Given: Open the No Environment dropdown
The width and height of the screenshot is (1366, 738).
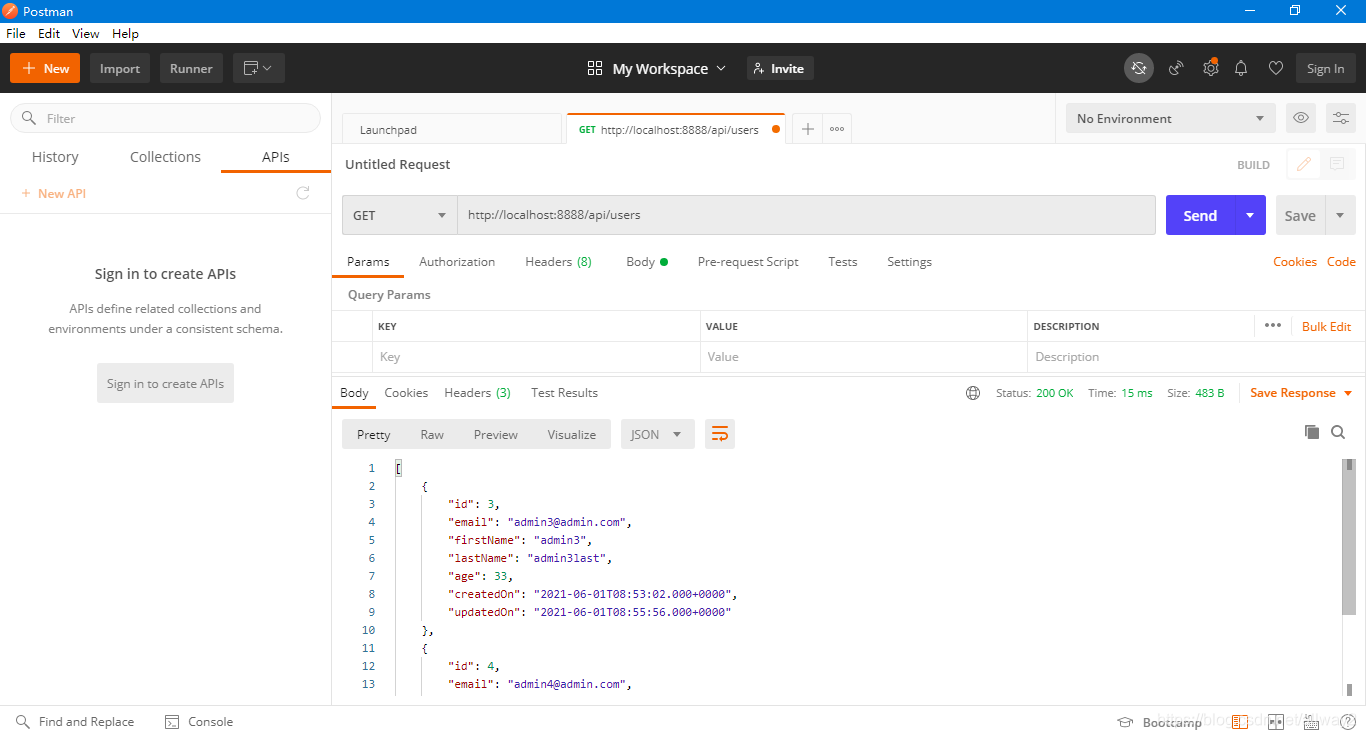Looking at the screenshot, I should 1170,118.
